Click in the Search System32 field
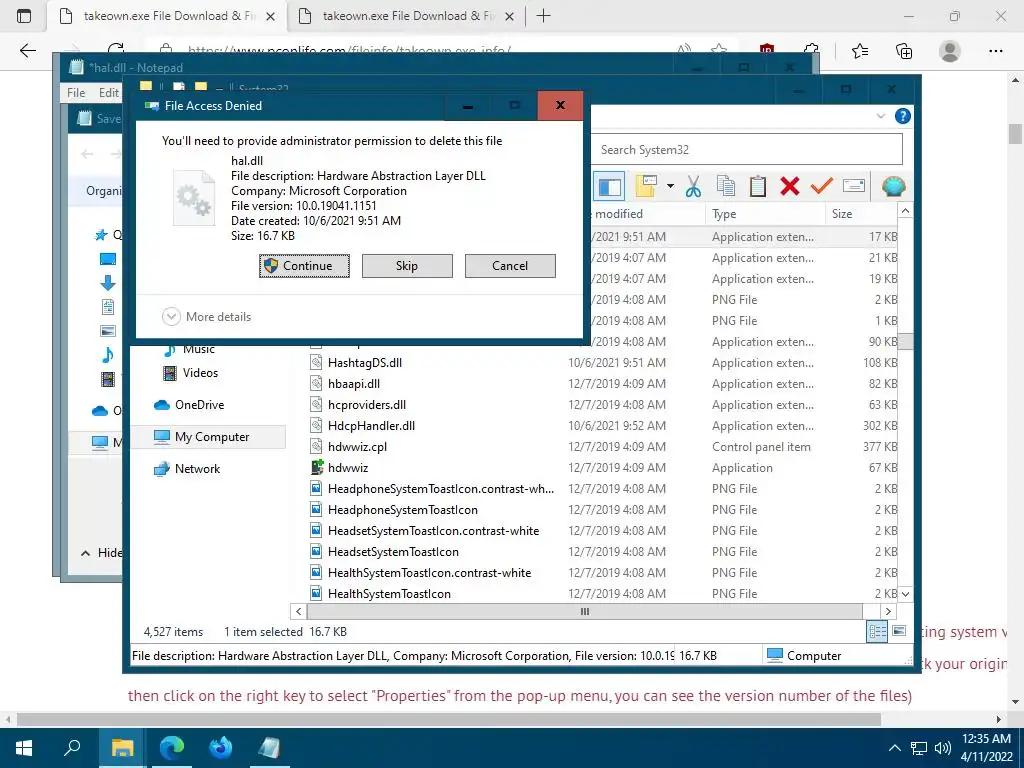 [x=747, y=150]
